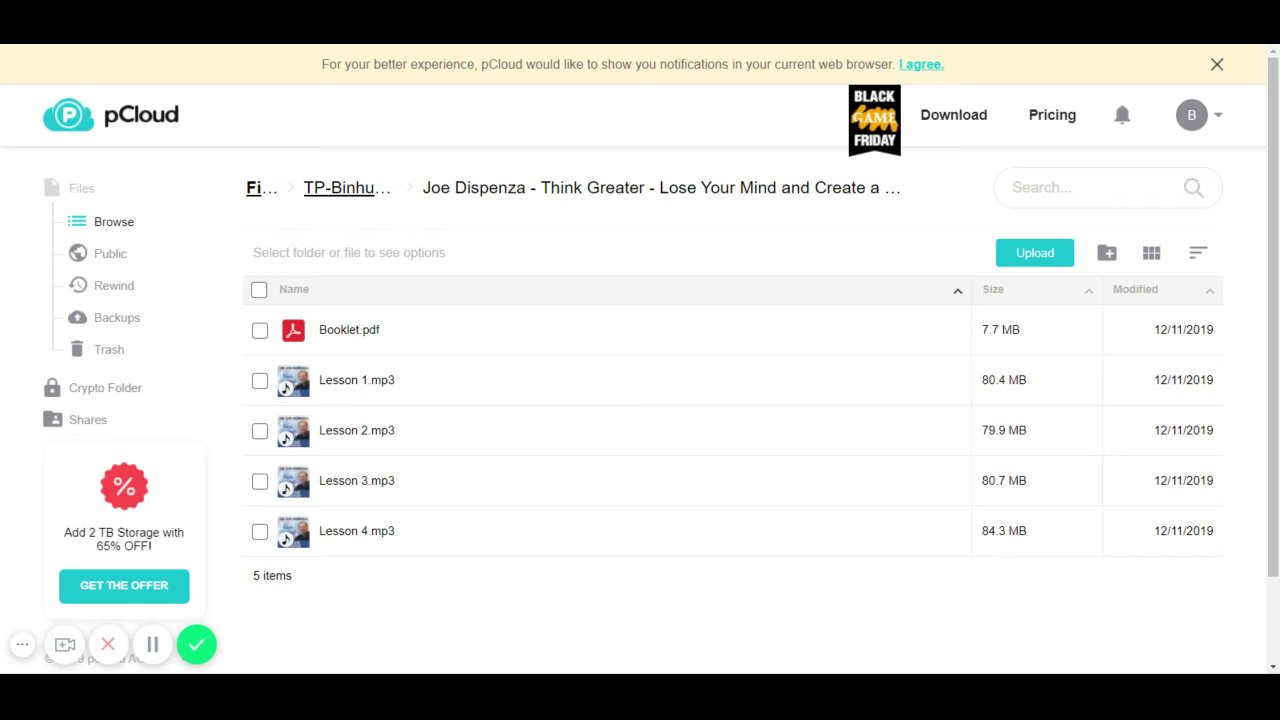Click the 84.3 MB size cell
The image size is (1280, 720).
point(1004,531)
